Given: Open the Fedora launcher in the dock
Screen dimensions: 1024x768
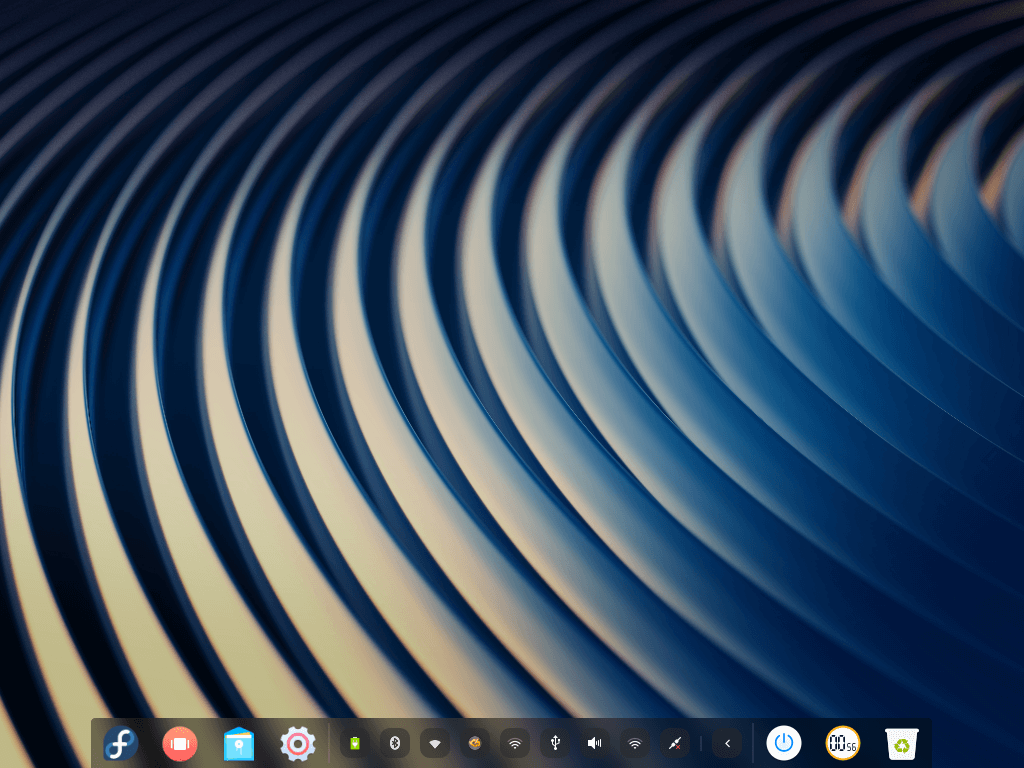Looking at the screenshot, I should tap(121, 743).
